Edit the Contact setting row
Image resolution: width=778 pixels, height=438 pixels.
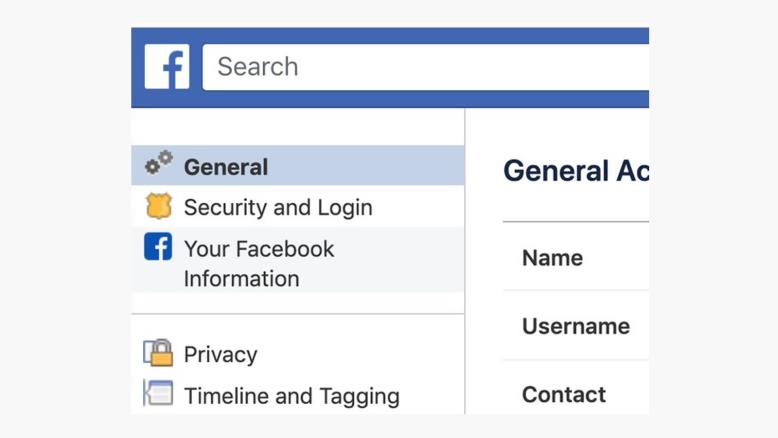click(x=564, y=394)
